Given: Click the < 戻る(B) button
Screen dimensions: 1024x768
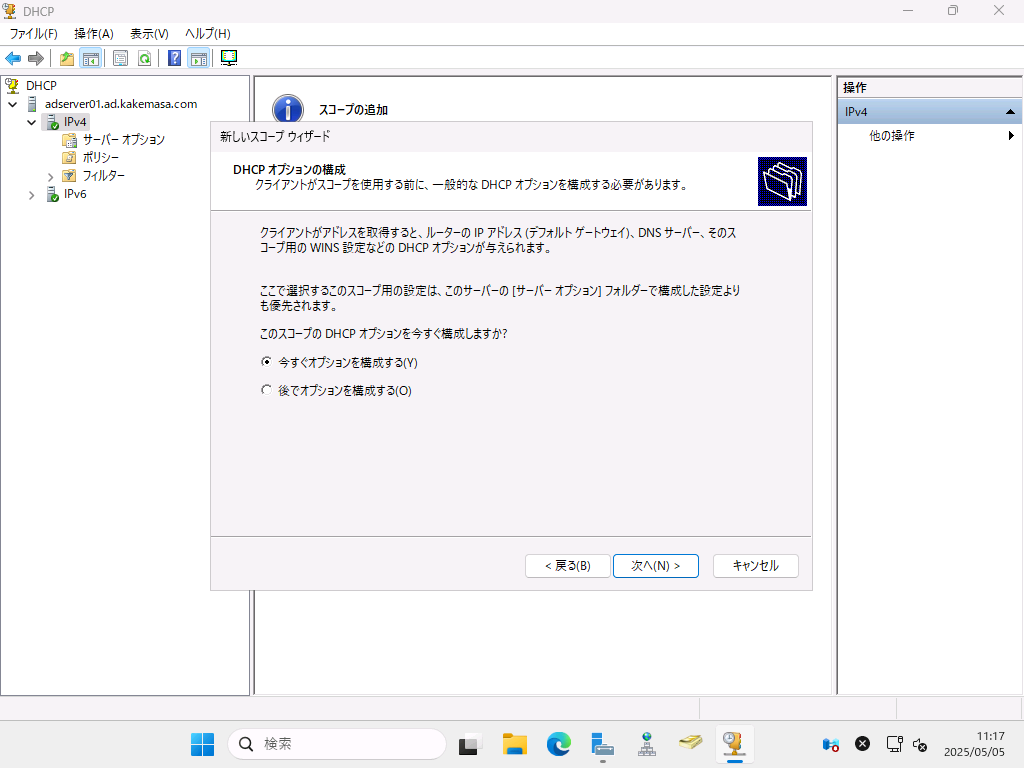Looking at the screenshot, I should pyautogui.click(x=568, y=566).
